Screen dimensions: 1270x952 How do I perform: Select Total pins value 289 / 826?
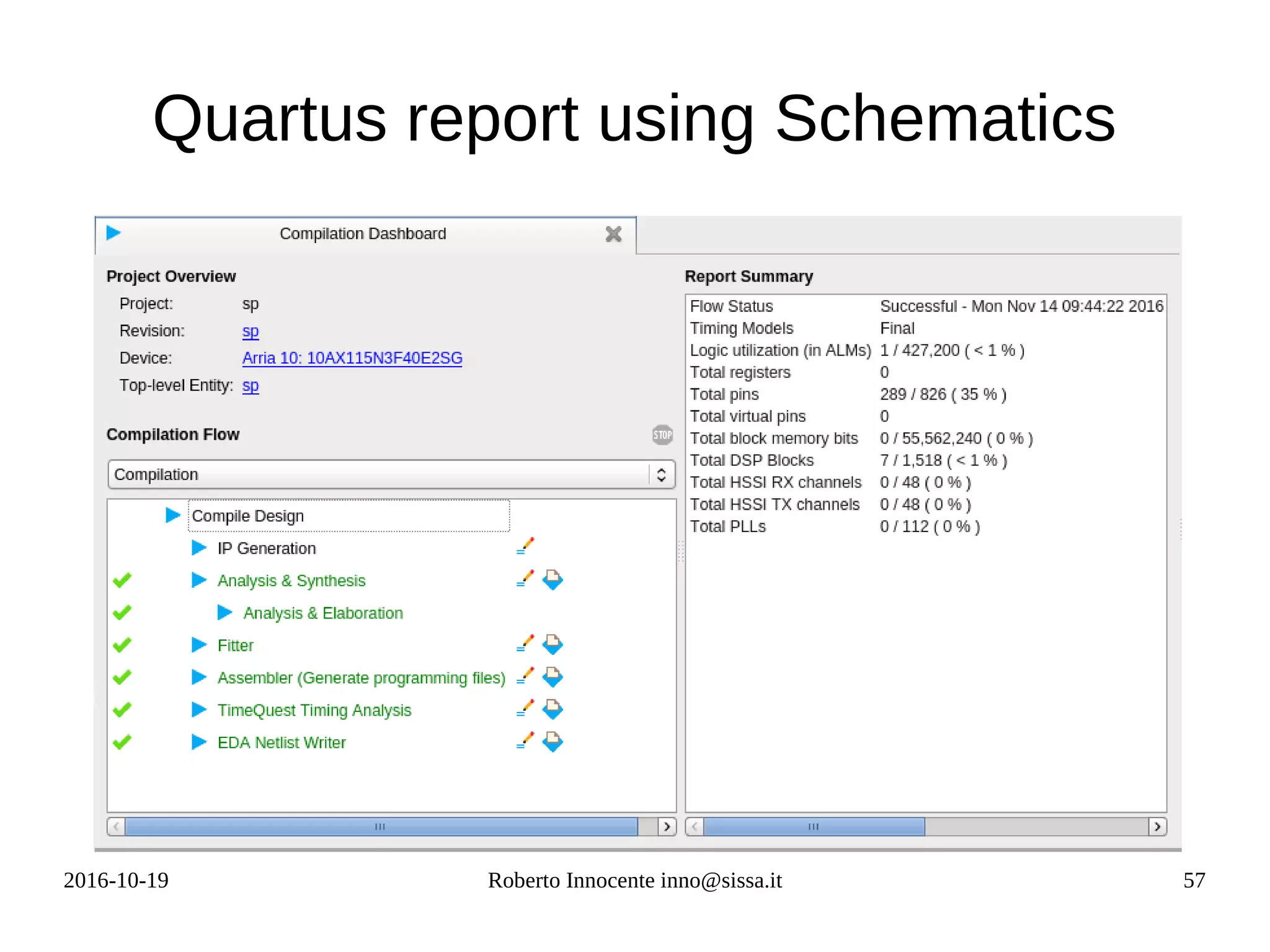pyautogui.click(x=943, y=394)
